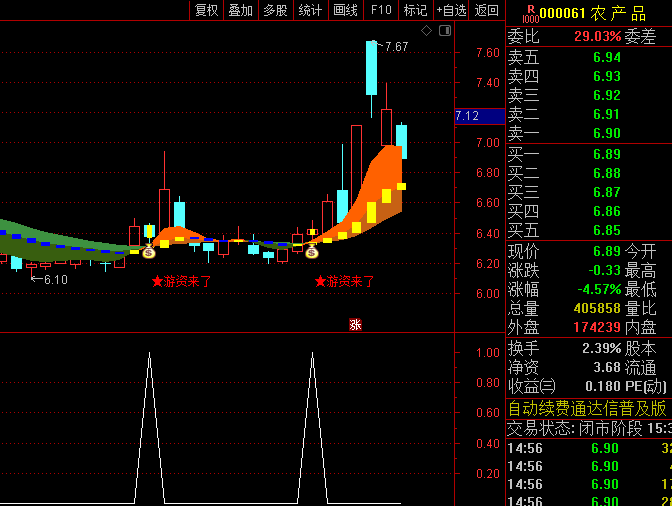Click the second red star 游资来了 marker
The width and height of the screenshot is (672, 506).
(x=320, y=282)
